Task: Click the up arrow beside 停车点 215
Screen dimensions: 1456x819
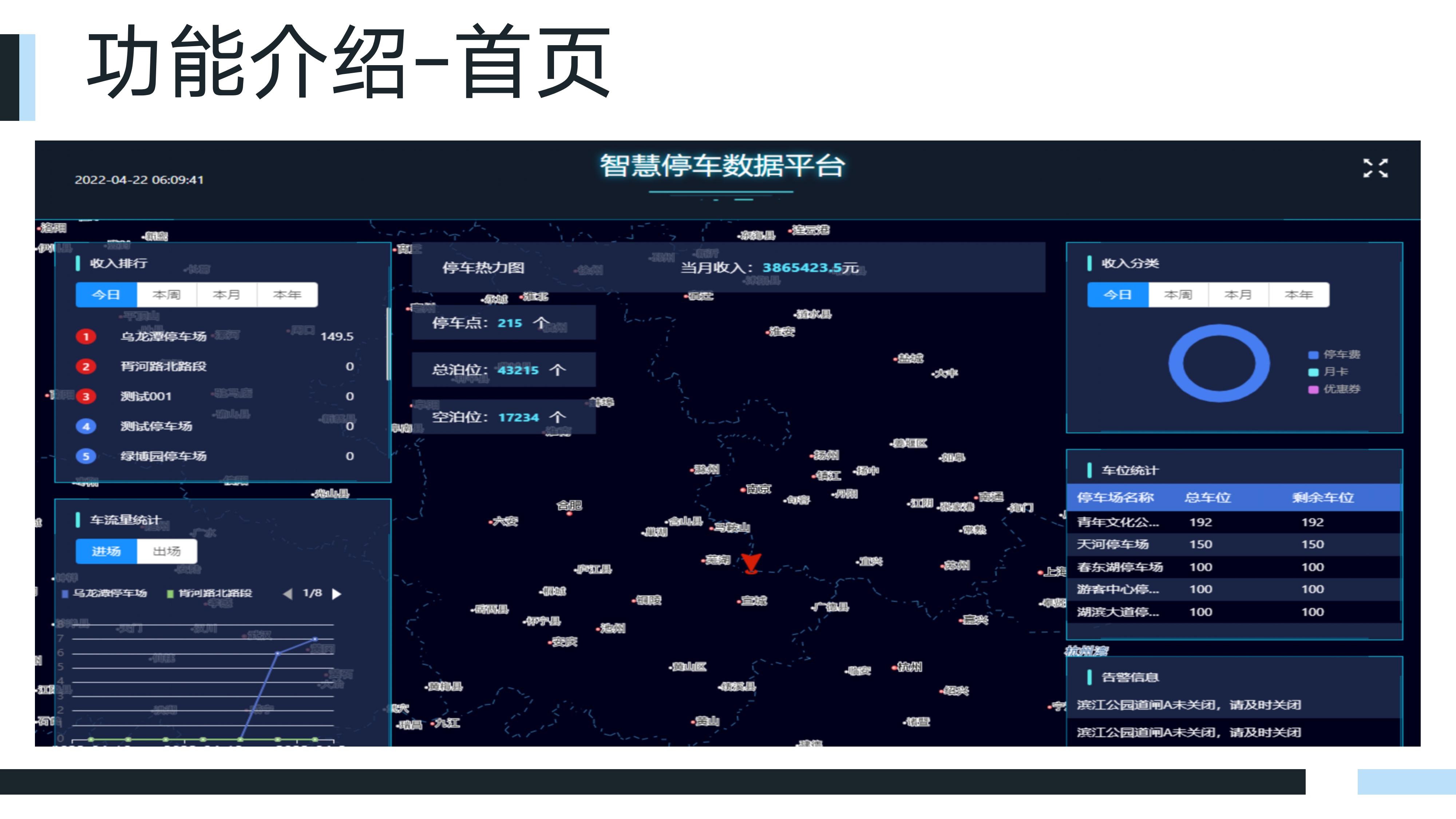Action: tap(541, 323)
